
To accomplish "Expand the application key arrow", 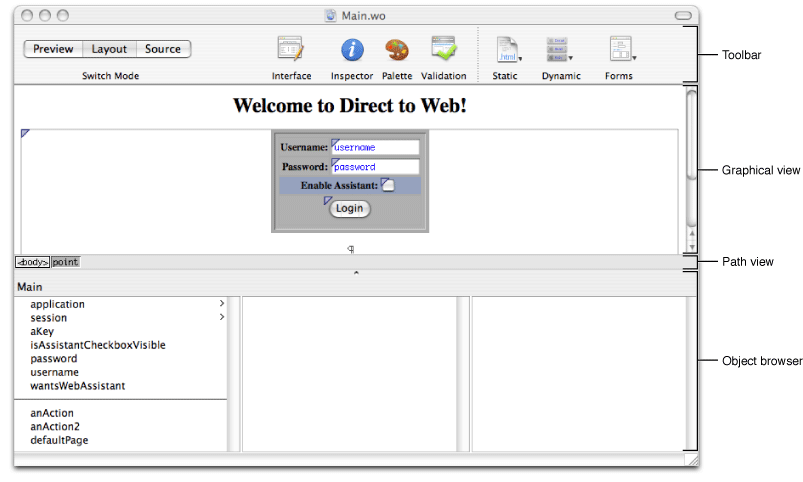I will [221, 304].
